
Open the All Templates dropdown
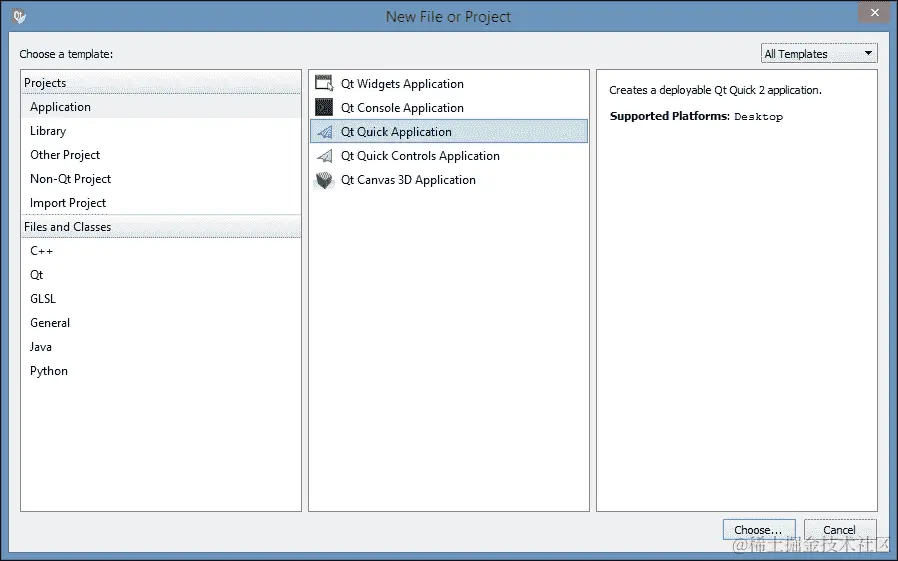pyautogui.click(x=819, y=54)
